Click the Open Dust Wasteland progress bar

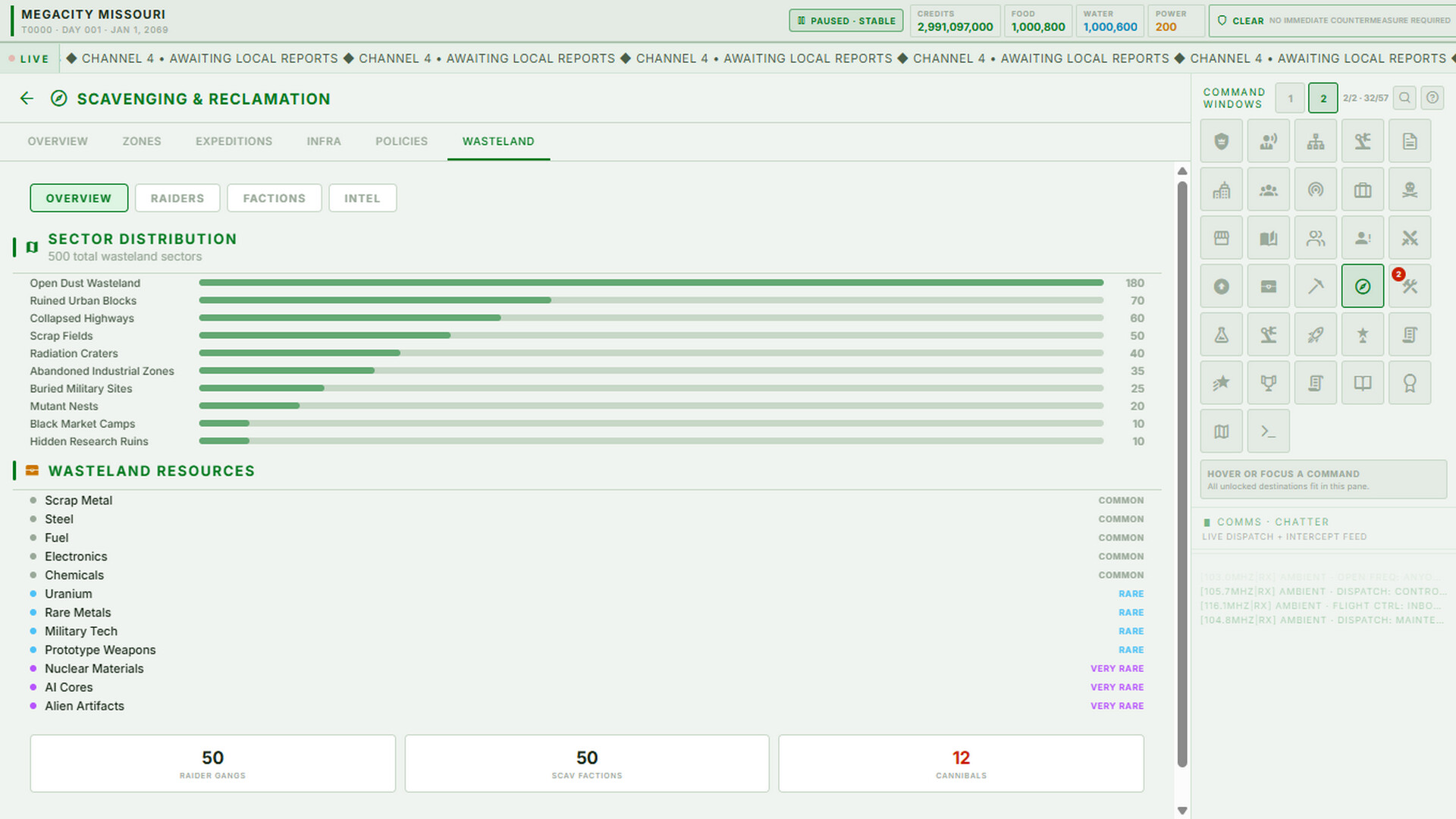click(651, 283)
